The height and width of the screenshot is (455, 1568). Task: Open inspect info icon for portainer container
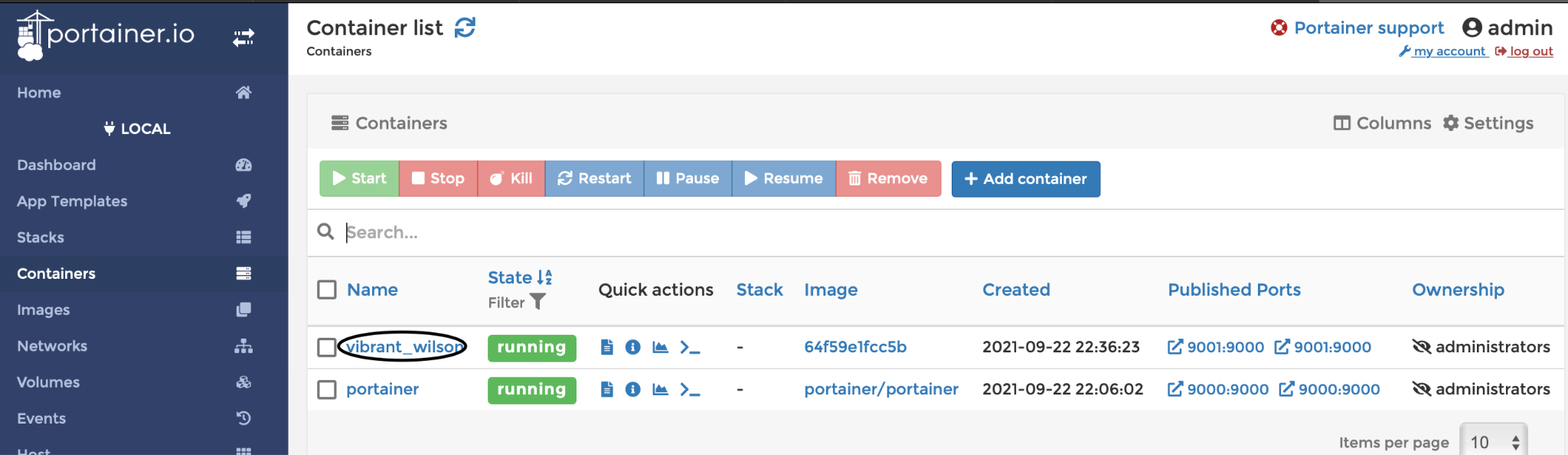point(632,389)
